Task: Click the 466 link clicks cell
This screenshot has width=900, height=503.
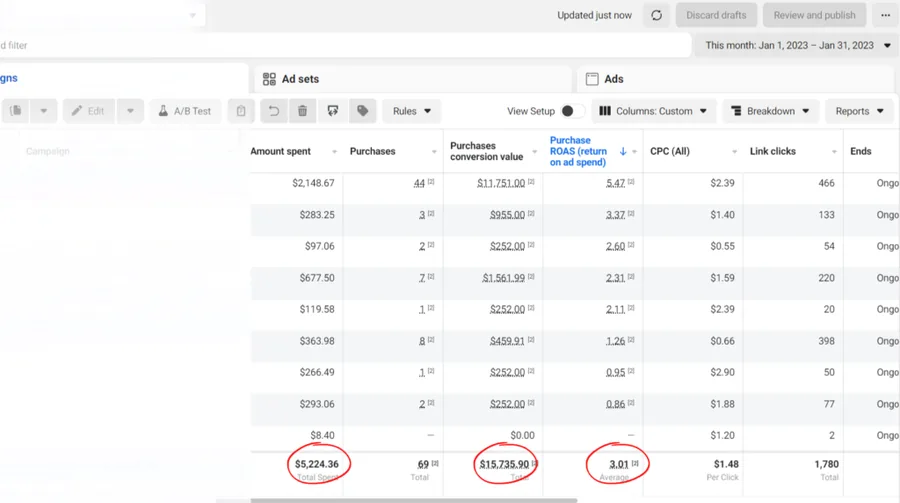Action: (827, 183)
